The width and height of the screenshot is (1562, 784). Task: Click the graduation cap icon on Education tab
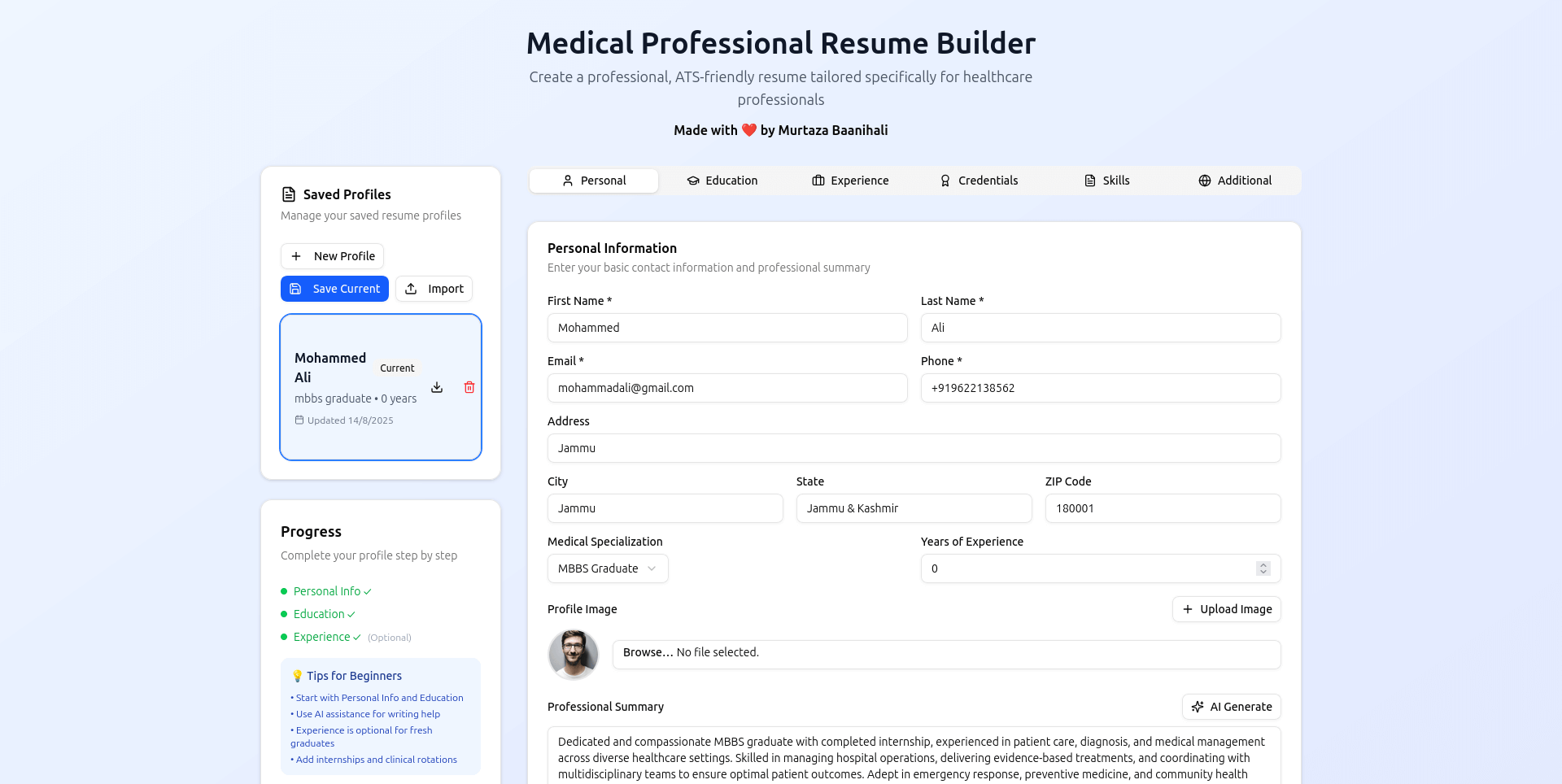click(x=692, y=181)
